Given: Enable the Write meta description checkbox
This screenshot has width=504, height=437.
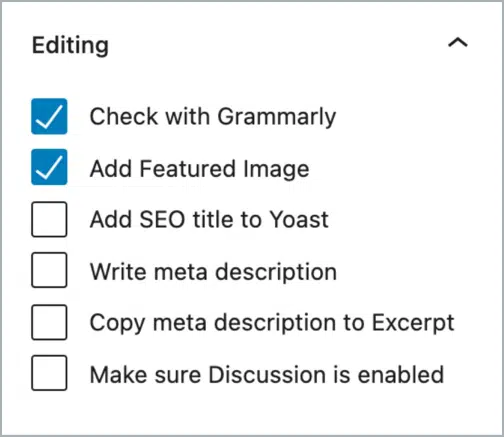Looking at the screenshot, I should click(x=49, y=270).
